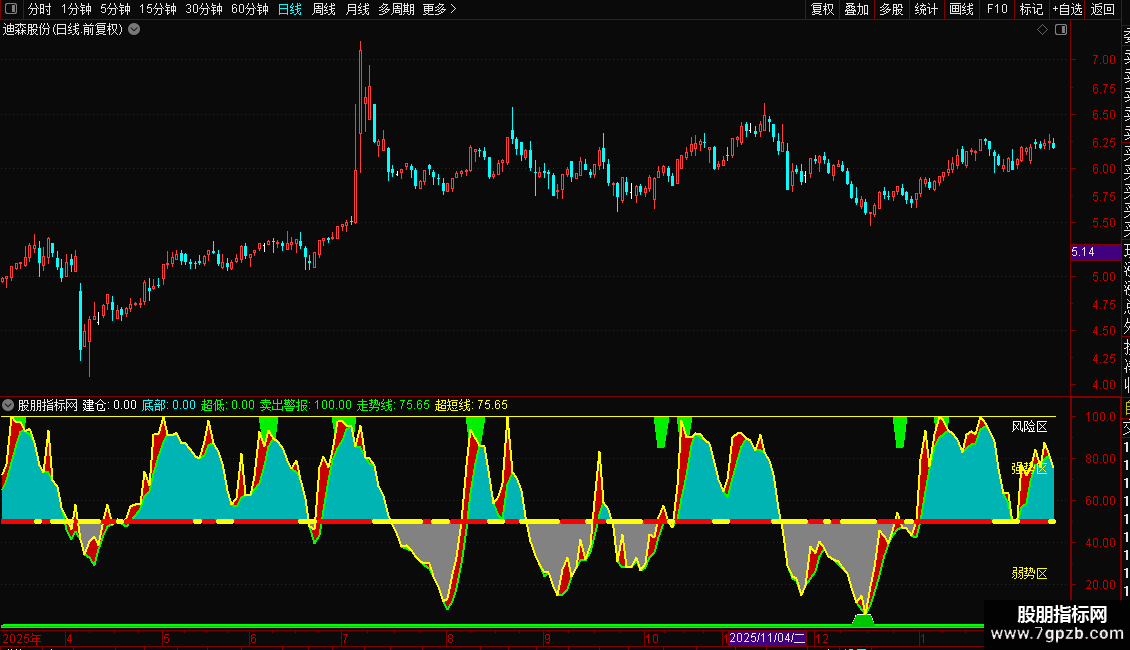Open the 画线 drawing tools

pyautogui.click(x=961, y=9)
